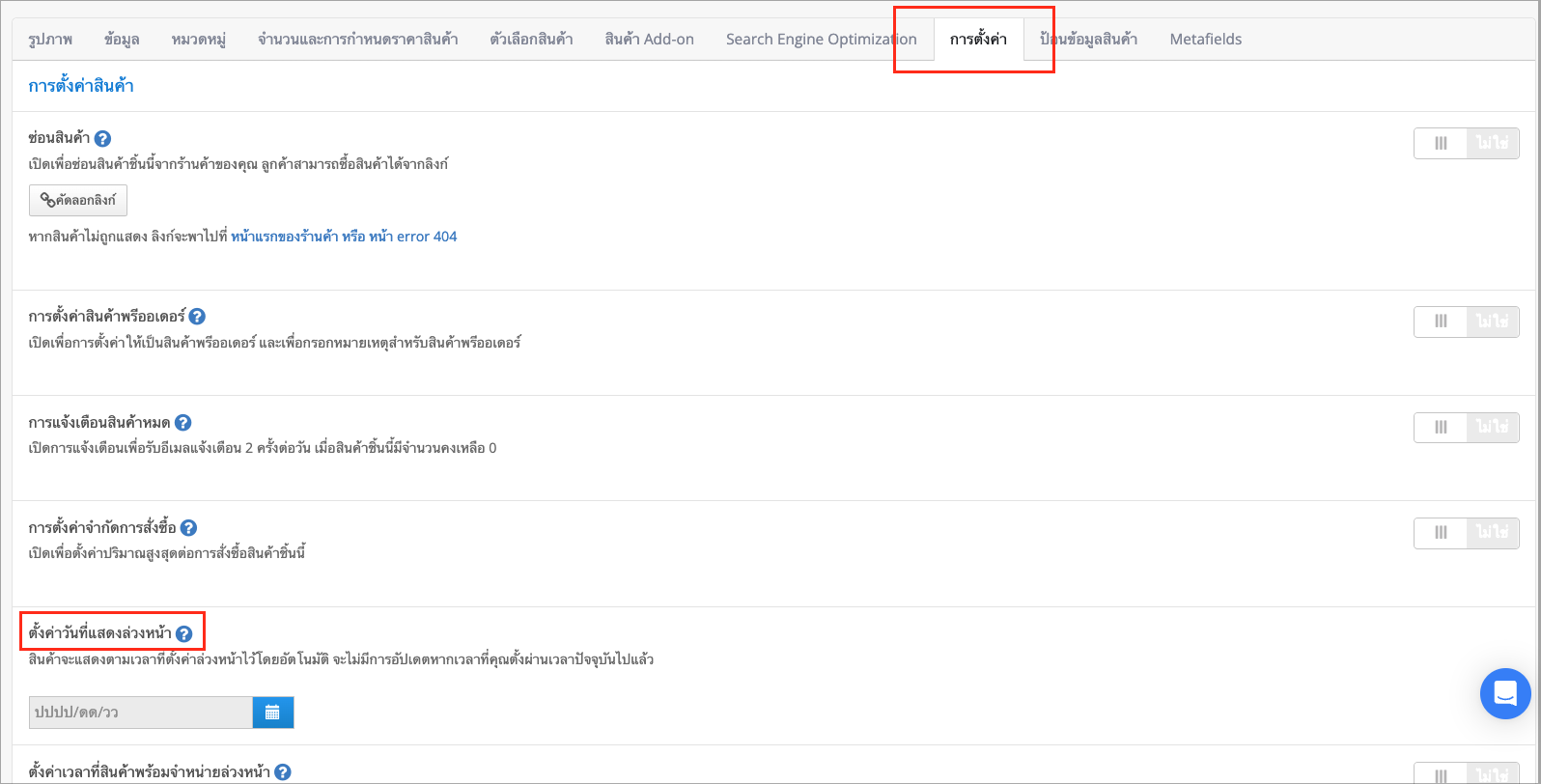Click the ตั้งค่าวันที่แสดงล่วงหน้า label
This screenshot has height=784, width=1541.
(x=100, y=633)
